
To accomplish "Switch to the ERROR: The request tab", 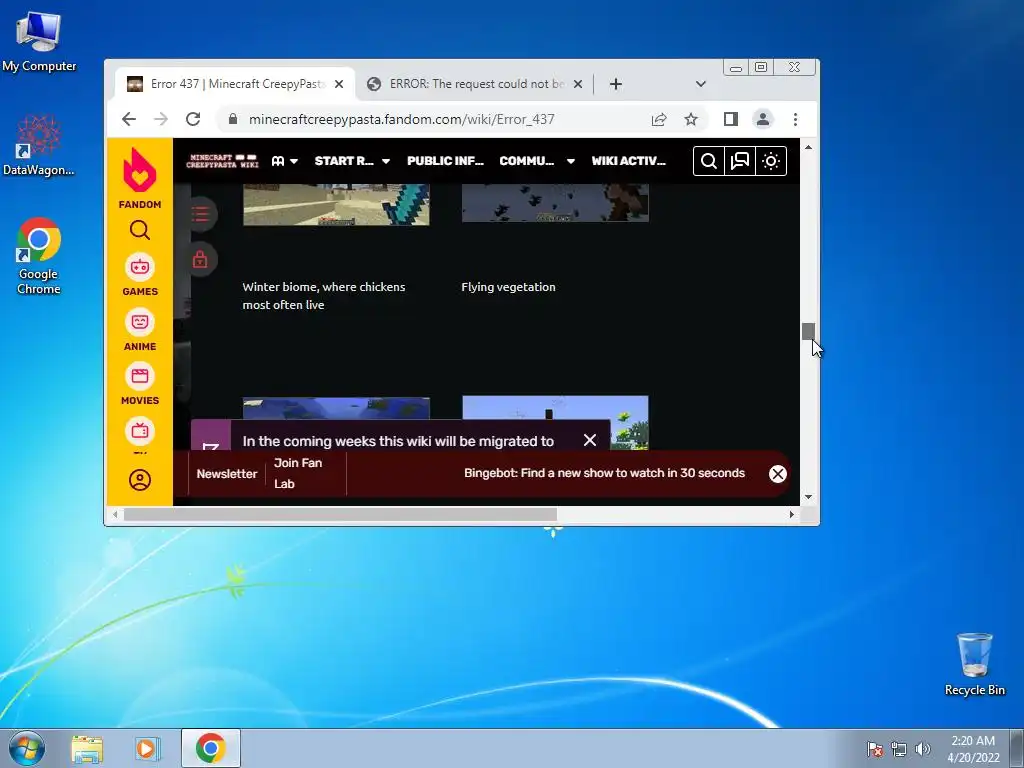I will [475, 84].
